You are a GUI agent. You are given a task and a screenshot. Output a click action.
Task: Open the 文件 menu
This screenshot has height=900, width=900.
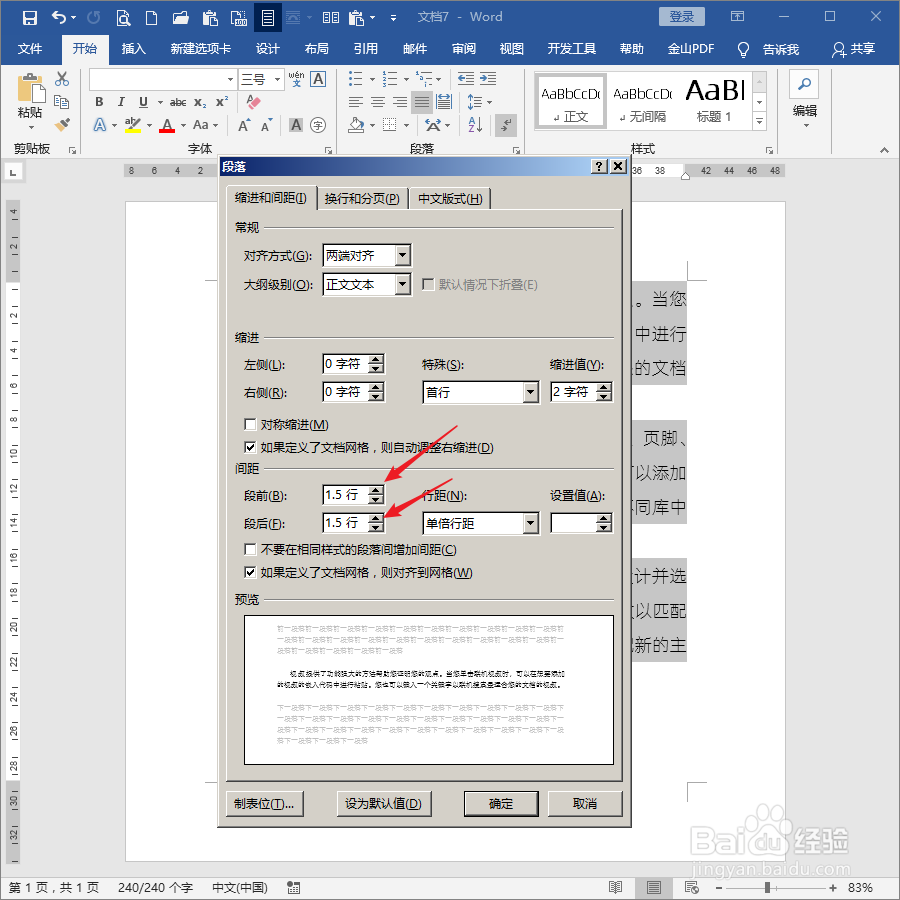pos(30,49)
